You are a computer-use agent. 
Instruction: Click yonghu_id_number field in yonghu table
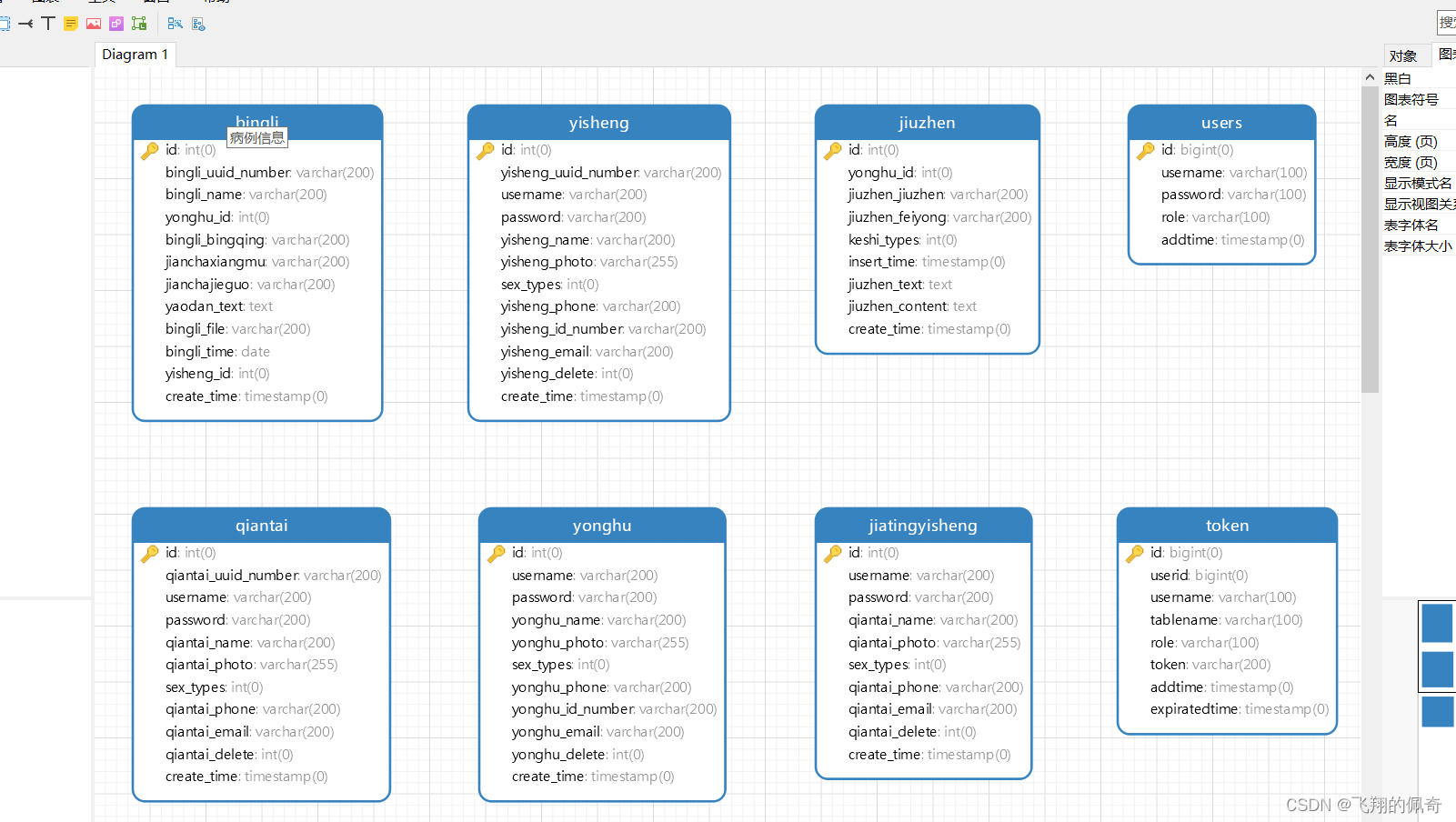point(614,709)
